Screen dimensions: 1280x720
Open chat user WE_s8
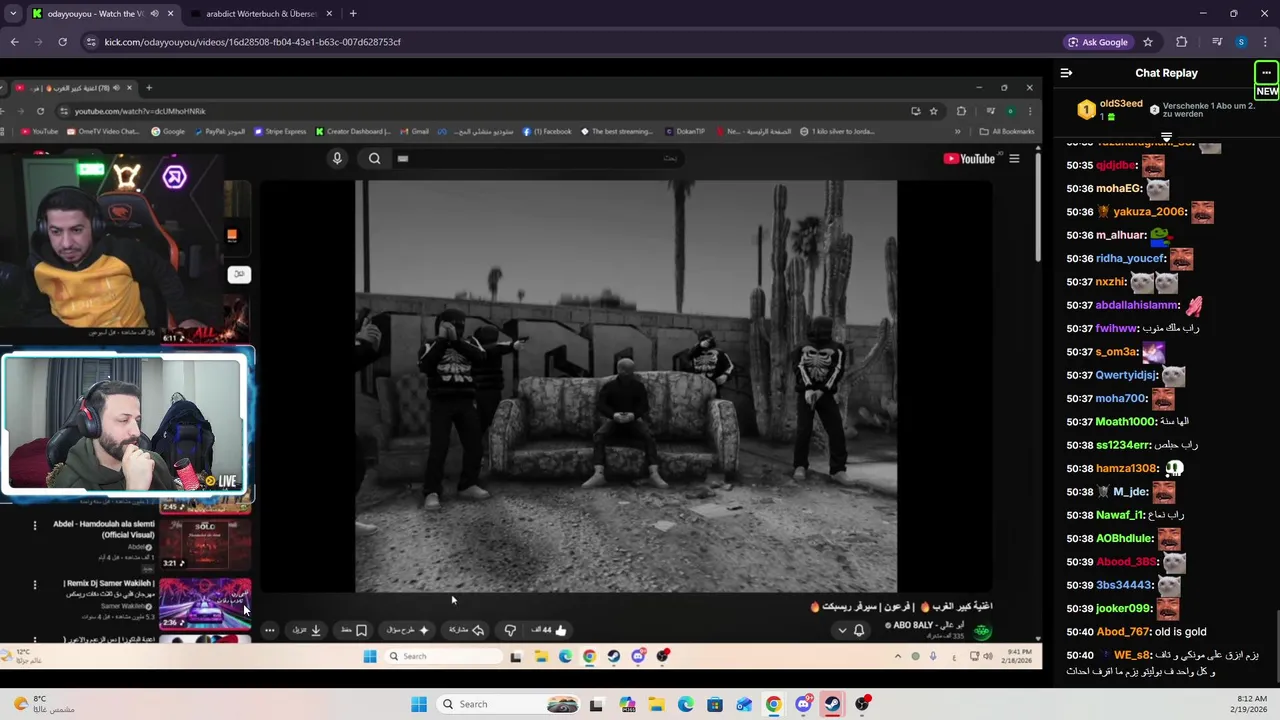tap(1132, 655)
